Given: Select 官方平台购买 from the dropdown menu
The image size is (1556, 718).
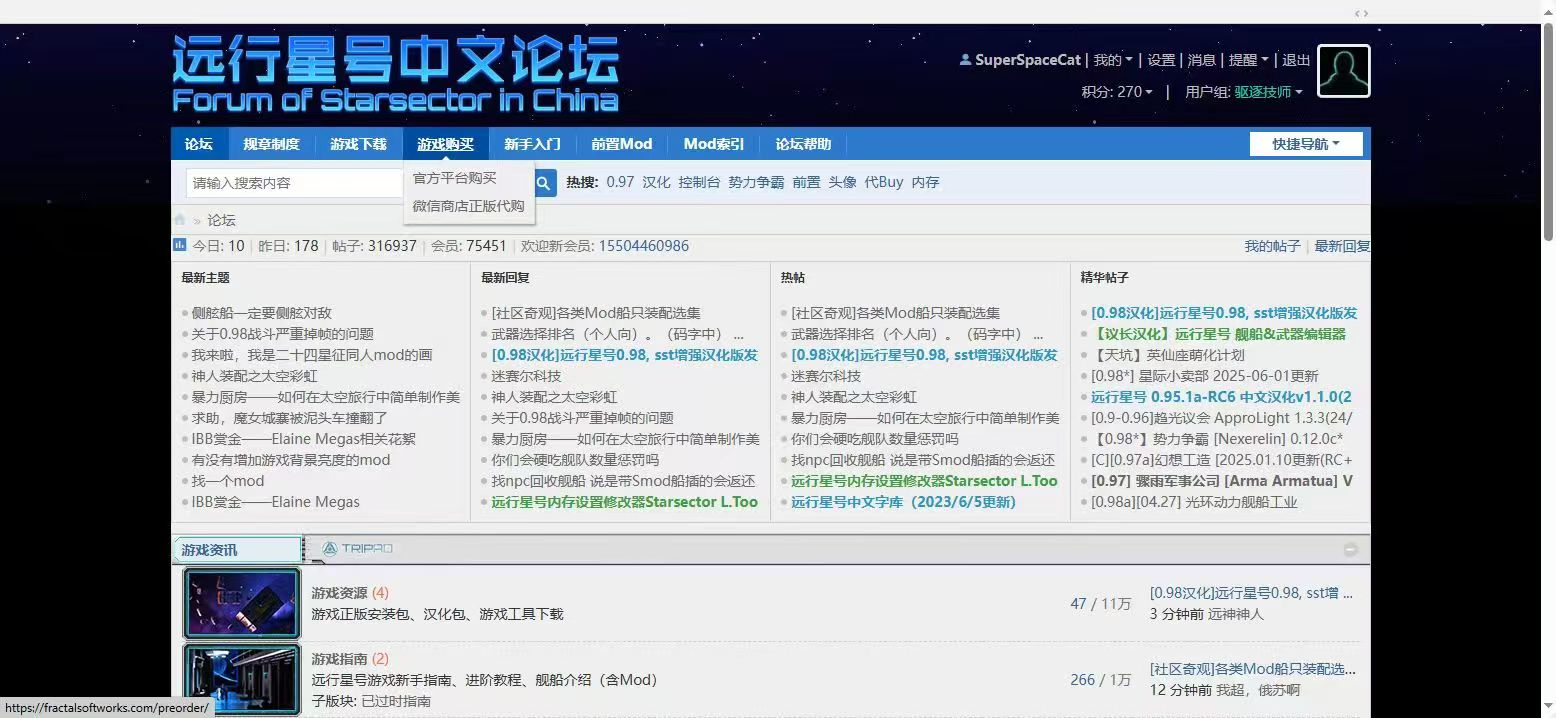Looking at the screenshot, I should click(454, 178).
